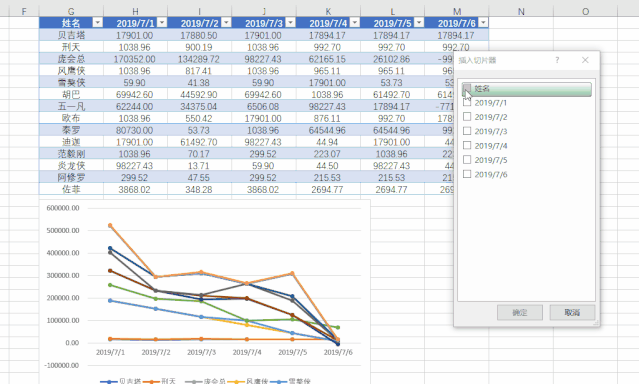Viewport: 639px width, 384px height.
Task: Select the cell with value 62165.15
Action: coord(328,59)
